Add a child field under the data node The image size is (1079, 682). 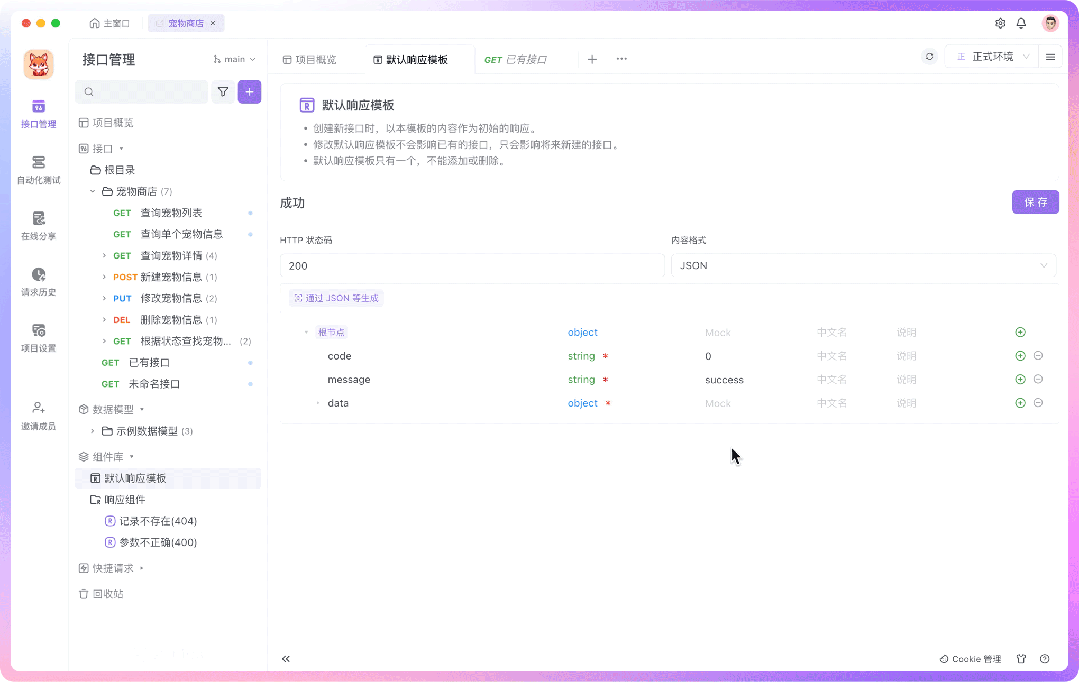click(1019, 403)
